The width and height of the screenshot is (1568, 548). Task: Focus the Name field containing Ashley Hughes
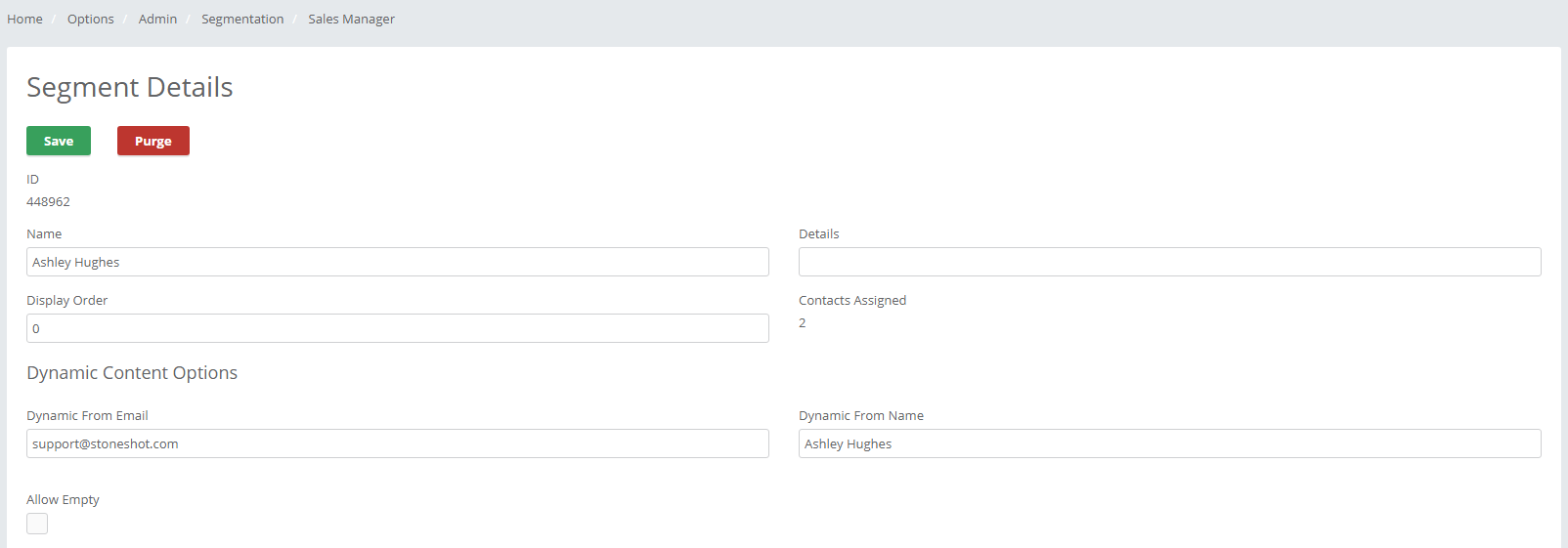[398, 262]
